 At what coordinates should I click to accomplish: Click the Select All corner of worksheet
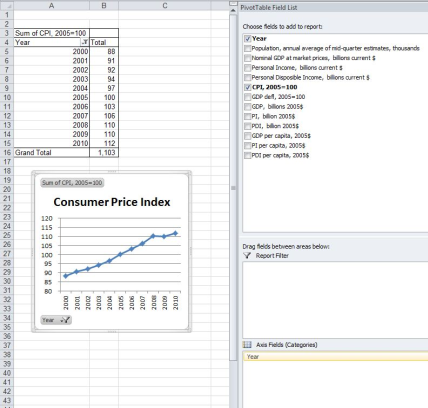(x=7, y=6)
